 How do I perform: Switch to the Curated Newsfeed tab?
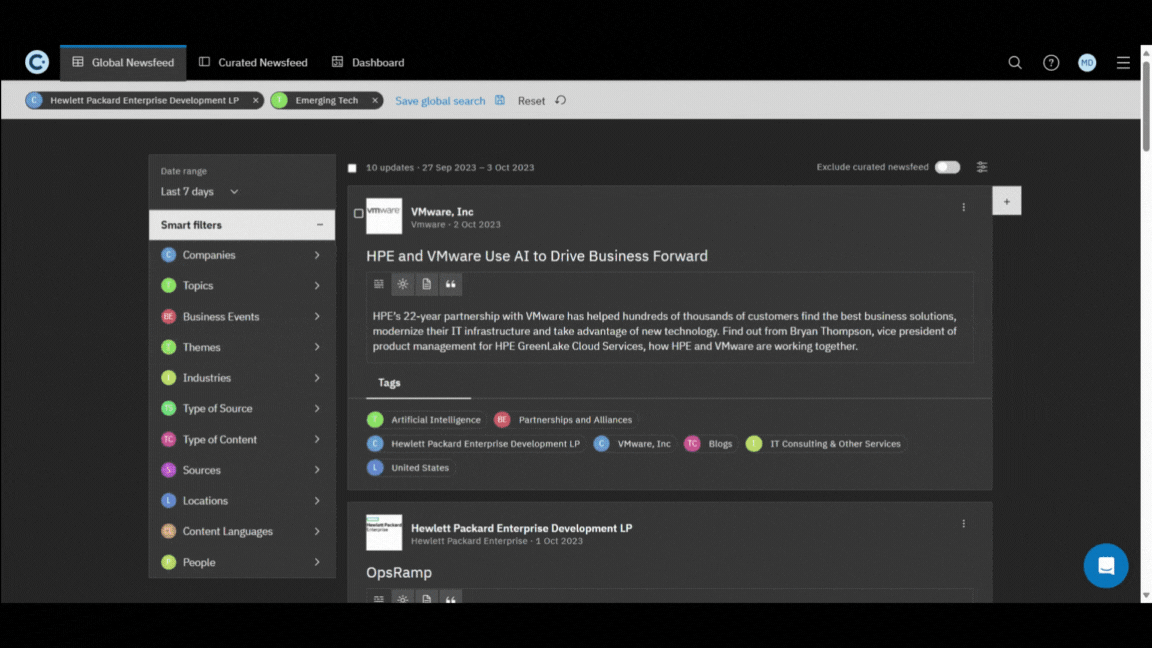point(253,62)
